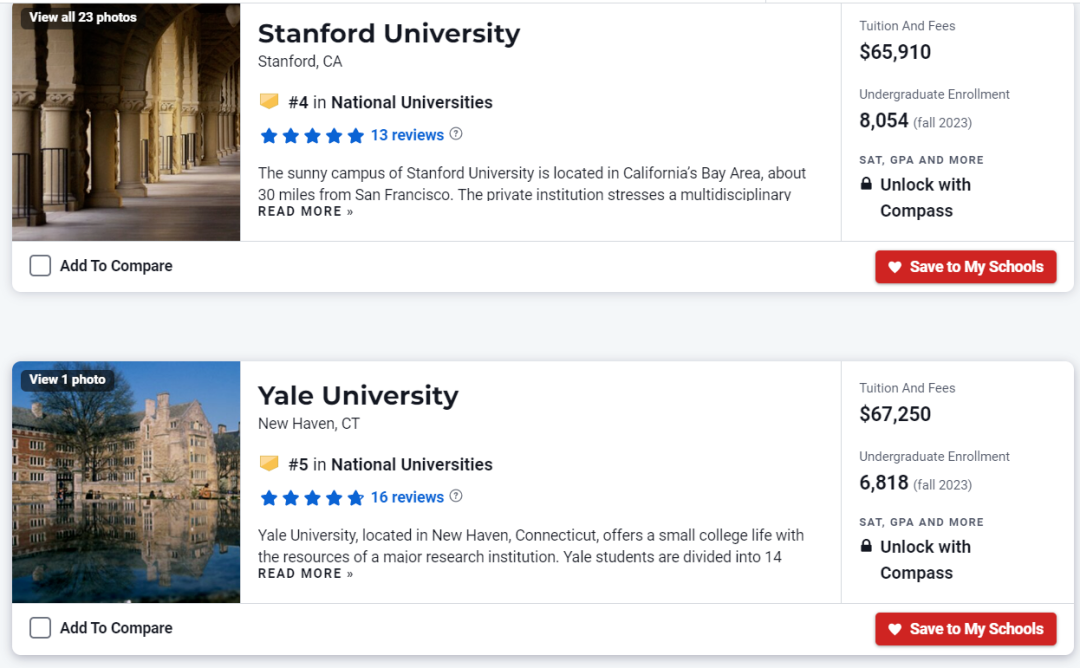The width and height of the screenshot is (1080, 668).
Task: Click the reviews info icon for Yale
Action: (456, 496)
